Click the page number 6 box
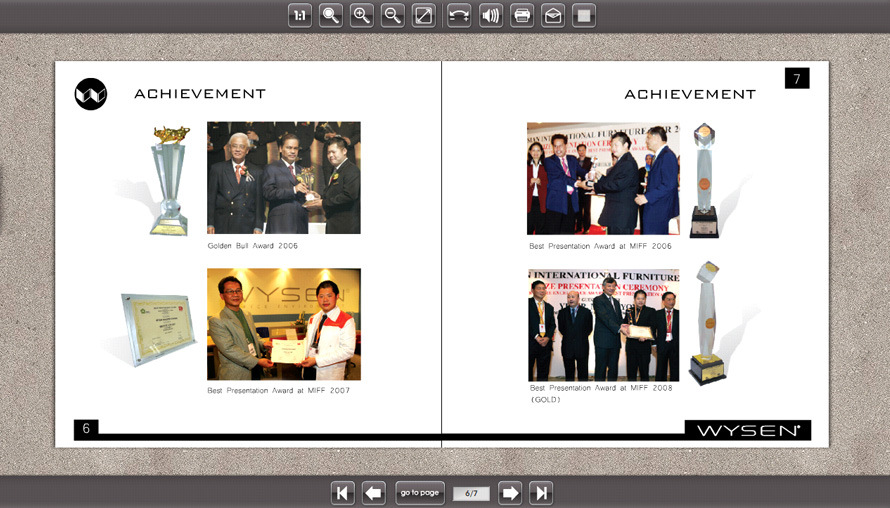The height and width of the screenshot is (508, 890). pos(86,429)
